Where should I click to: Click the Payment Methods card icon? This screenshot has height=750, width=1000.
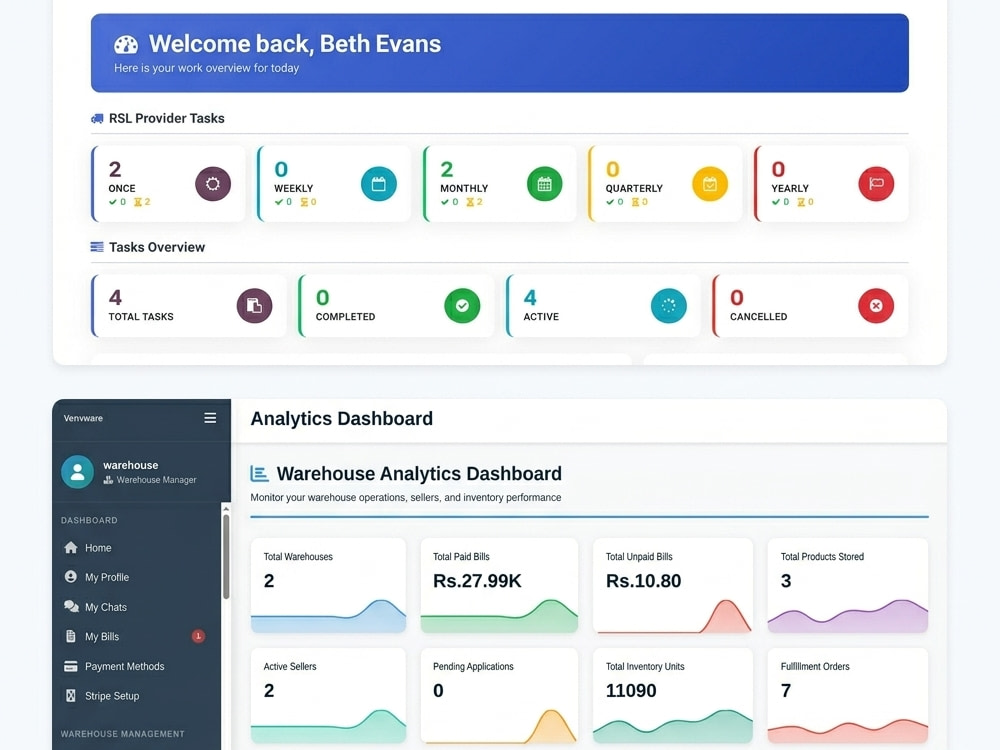(71, 666)
